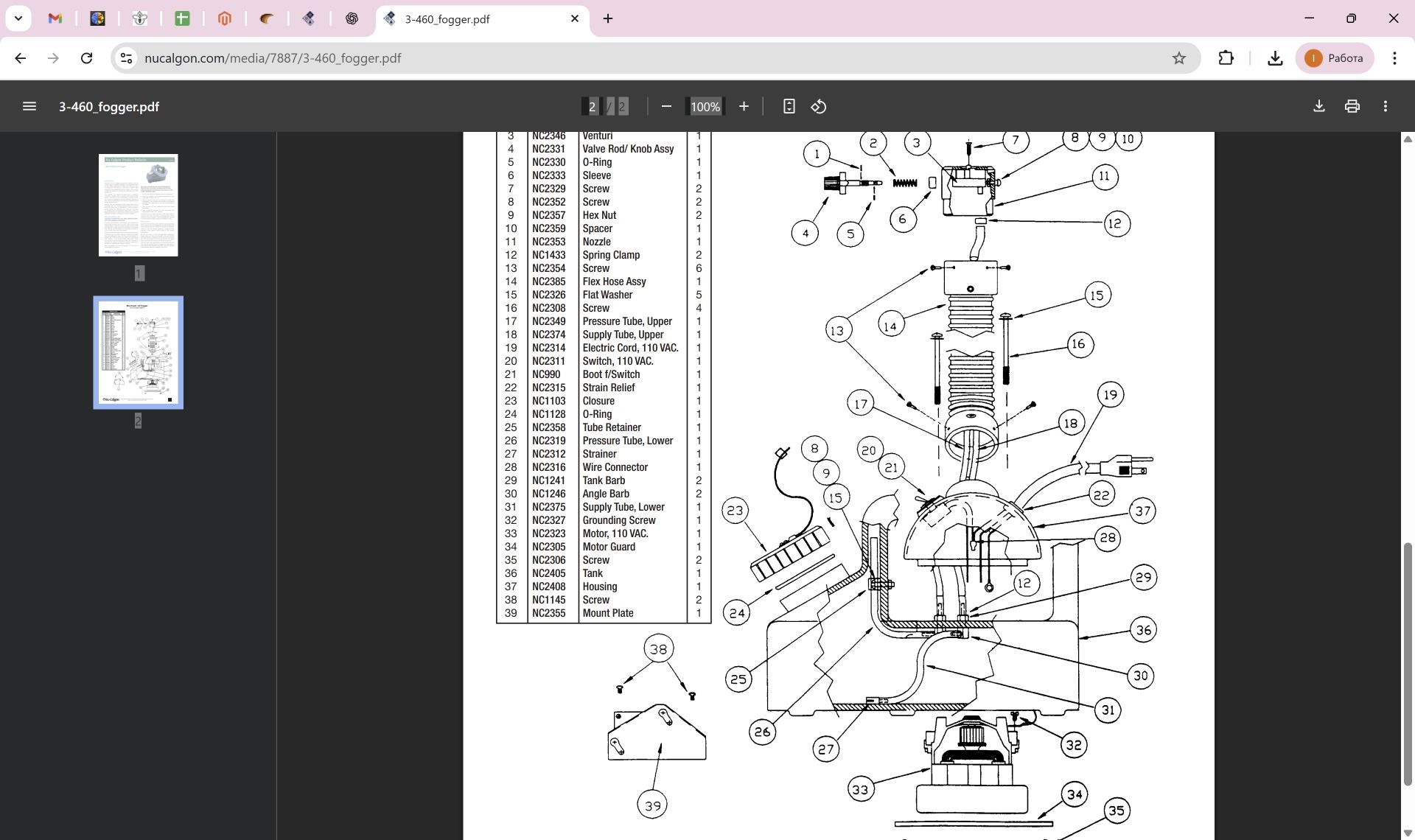
Task: Bookmark this page with star icon
Action: (1179, 58)
